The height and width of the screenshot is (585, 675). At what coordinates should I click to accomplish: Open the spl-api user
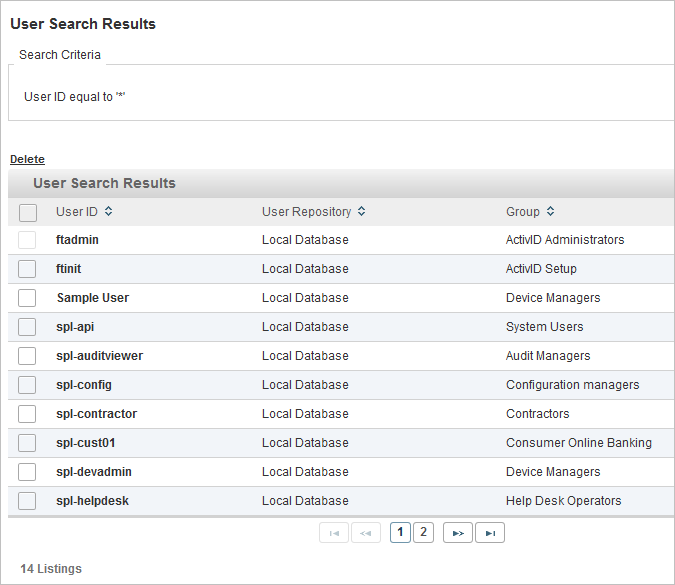[x=75, y=327]
